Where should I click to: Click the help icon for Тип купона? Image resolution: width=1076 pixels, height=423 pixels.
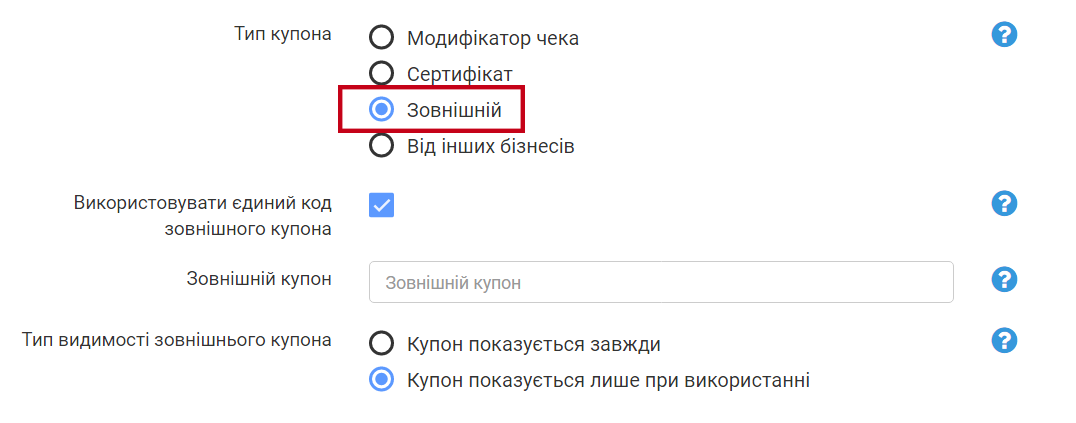[1004, 35]
